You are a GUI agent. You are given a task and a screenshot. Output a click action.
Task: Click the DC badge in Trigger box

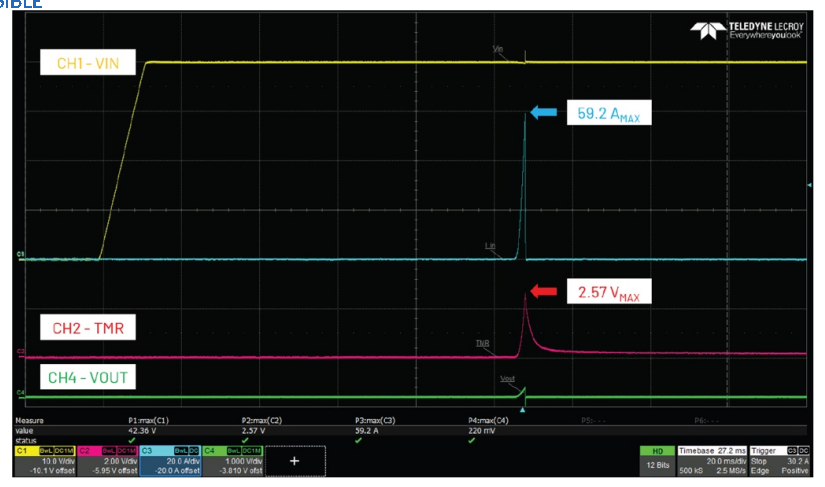(x=803, y=451)
